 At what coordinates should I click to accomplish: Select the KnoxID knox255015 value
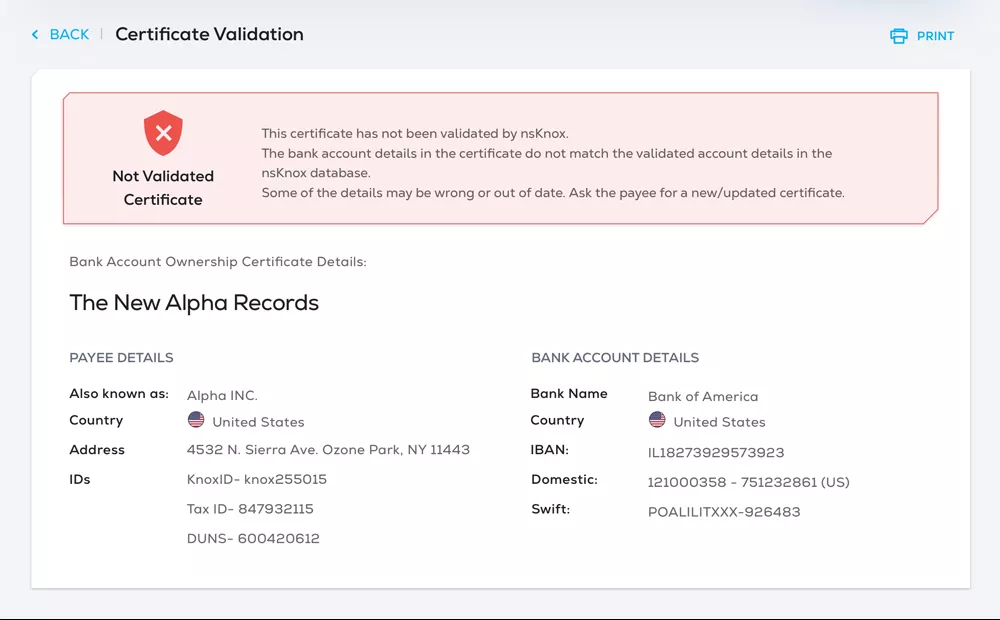(257, 480)
